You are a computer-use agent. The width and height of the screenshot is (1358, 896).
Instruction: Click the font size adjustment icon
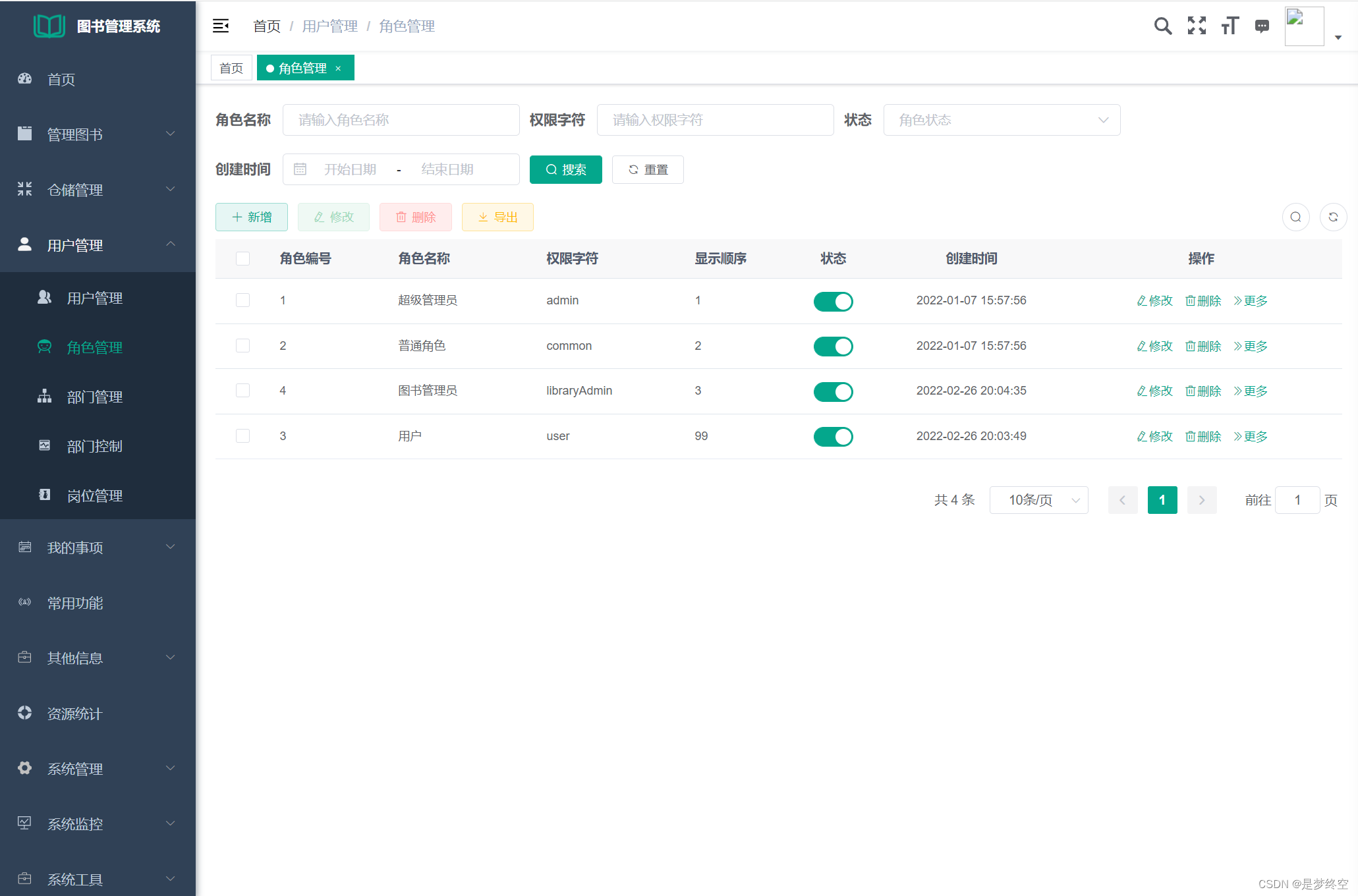[x=1230, y=26]
